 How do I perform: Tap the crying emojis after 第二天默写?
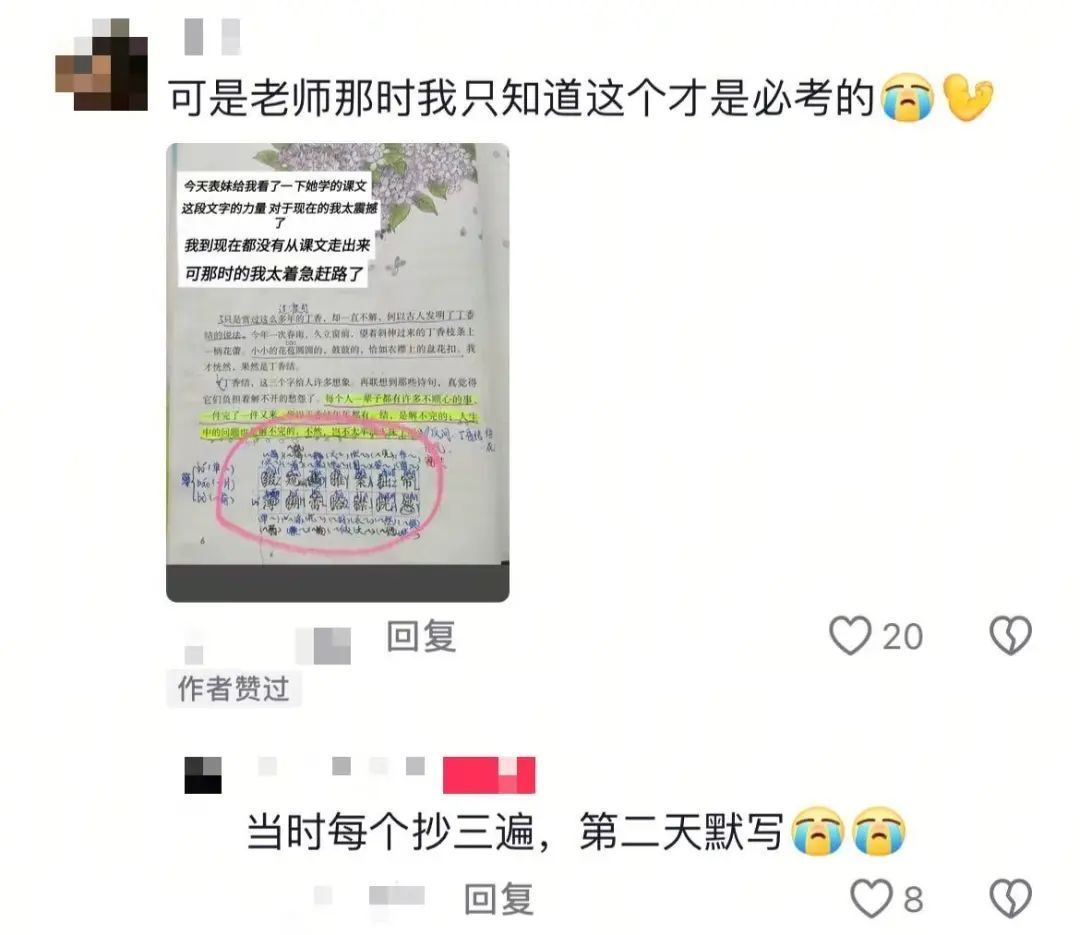(849, 831)
